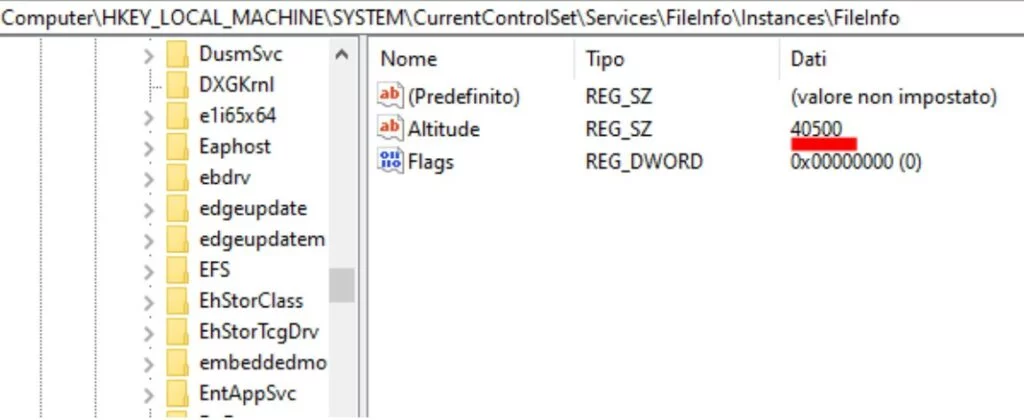Expand the ebdrv key chevron
The height and width of the screenshot is (420, 1024).
(148, 178)
